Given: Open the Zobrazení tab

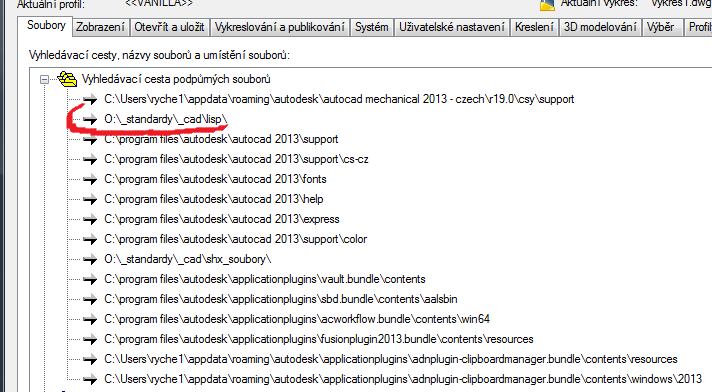Looking at the screenshot, I should pyautogui.click(x=100, y=27).
